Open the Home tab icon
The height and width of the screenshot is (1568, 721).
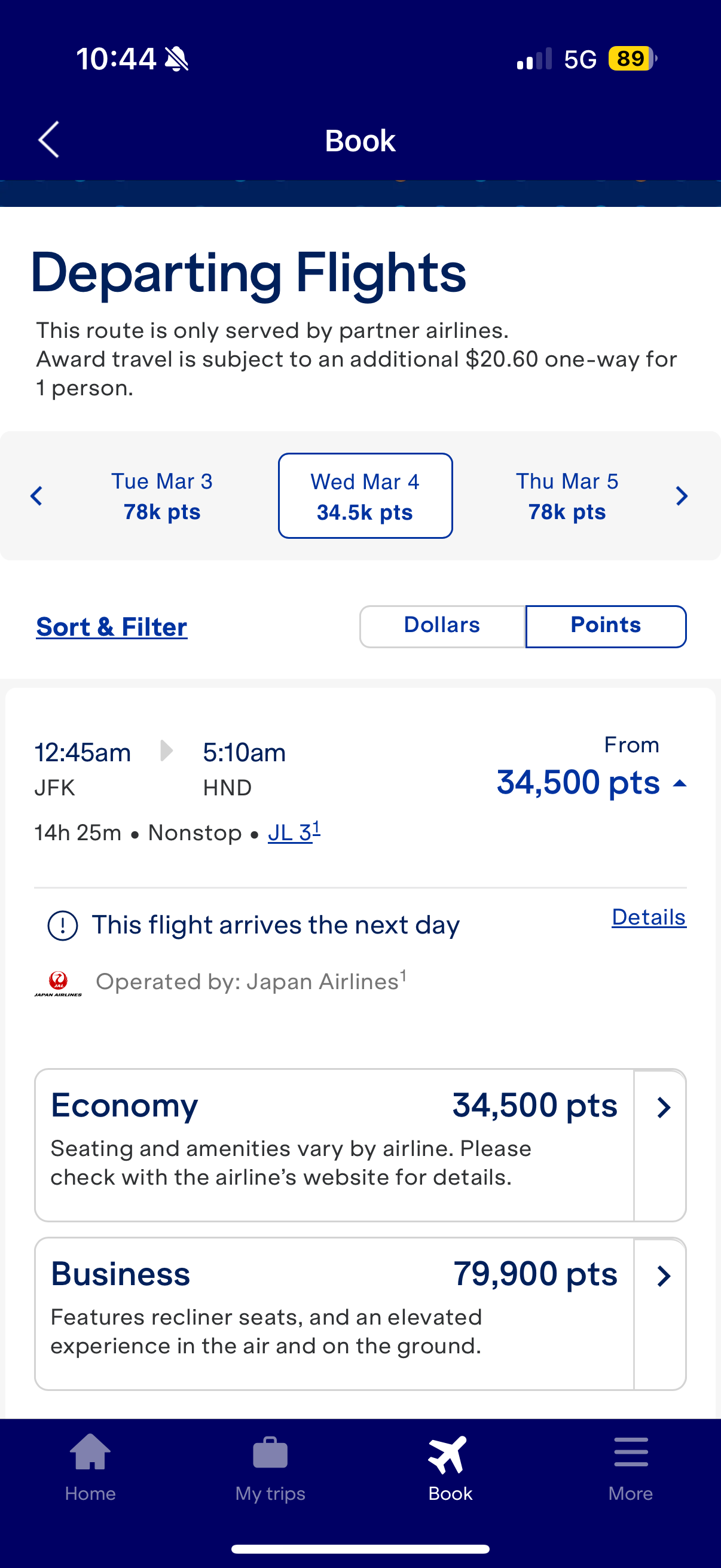[x=90, y=1453]
